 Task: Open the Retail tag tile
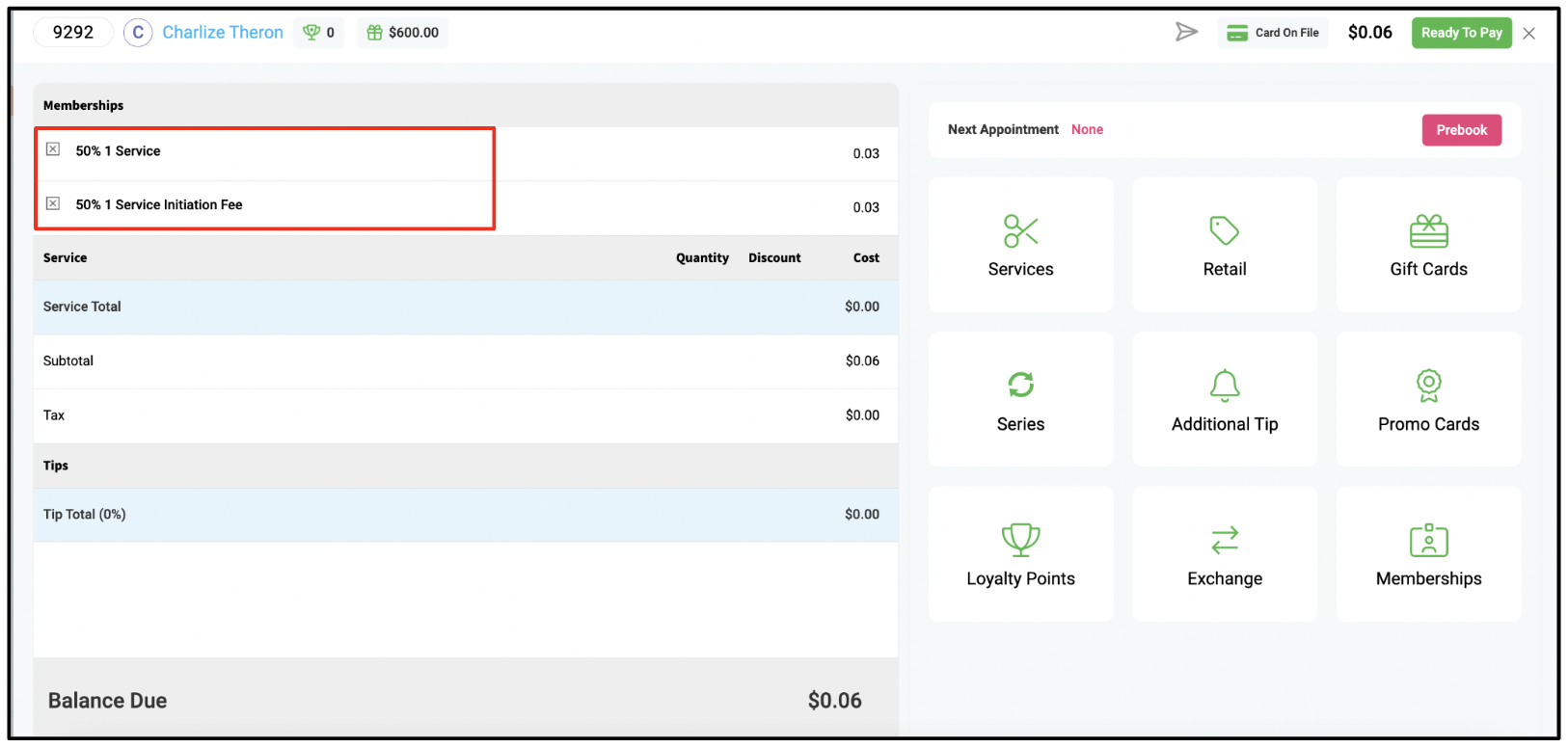click(1225, 245)
